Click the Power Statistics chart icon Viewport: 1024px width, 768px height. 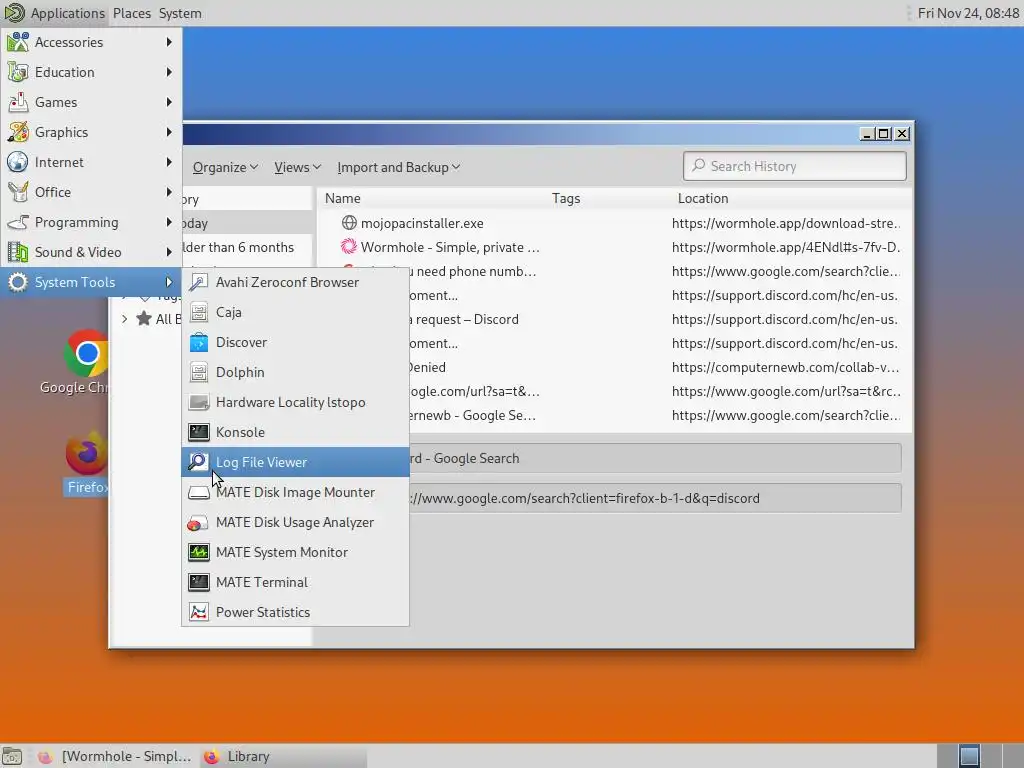[199, 613]
